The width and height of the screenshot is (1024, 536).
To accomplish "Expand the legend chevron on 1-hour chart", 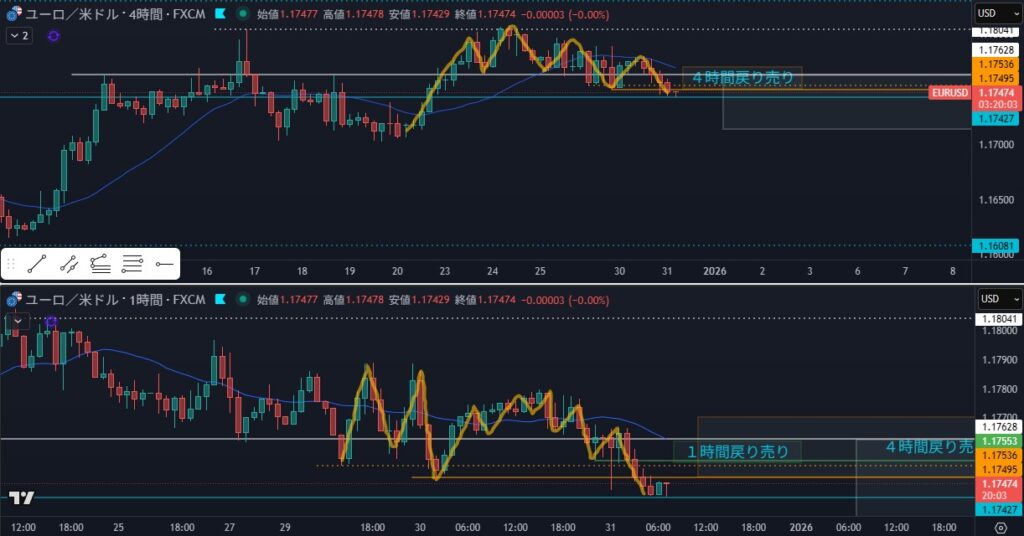I will 16,320.
